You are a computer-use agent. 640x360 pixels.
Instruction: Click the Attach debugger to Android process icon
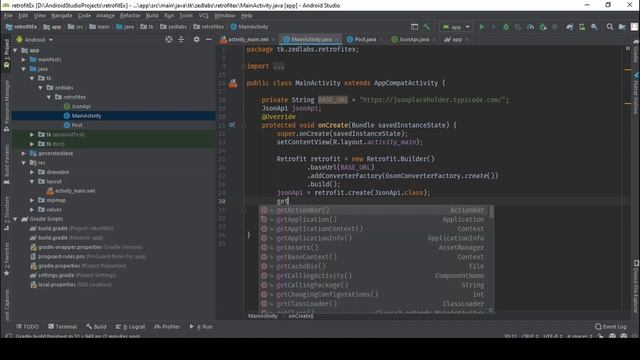(543, 27)
